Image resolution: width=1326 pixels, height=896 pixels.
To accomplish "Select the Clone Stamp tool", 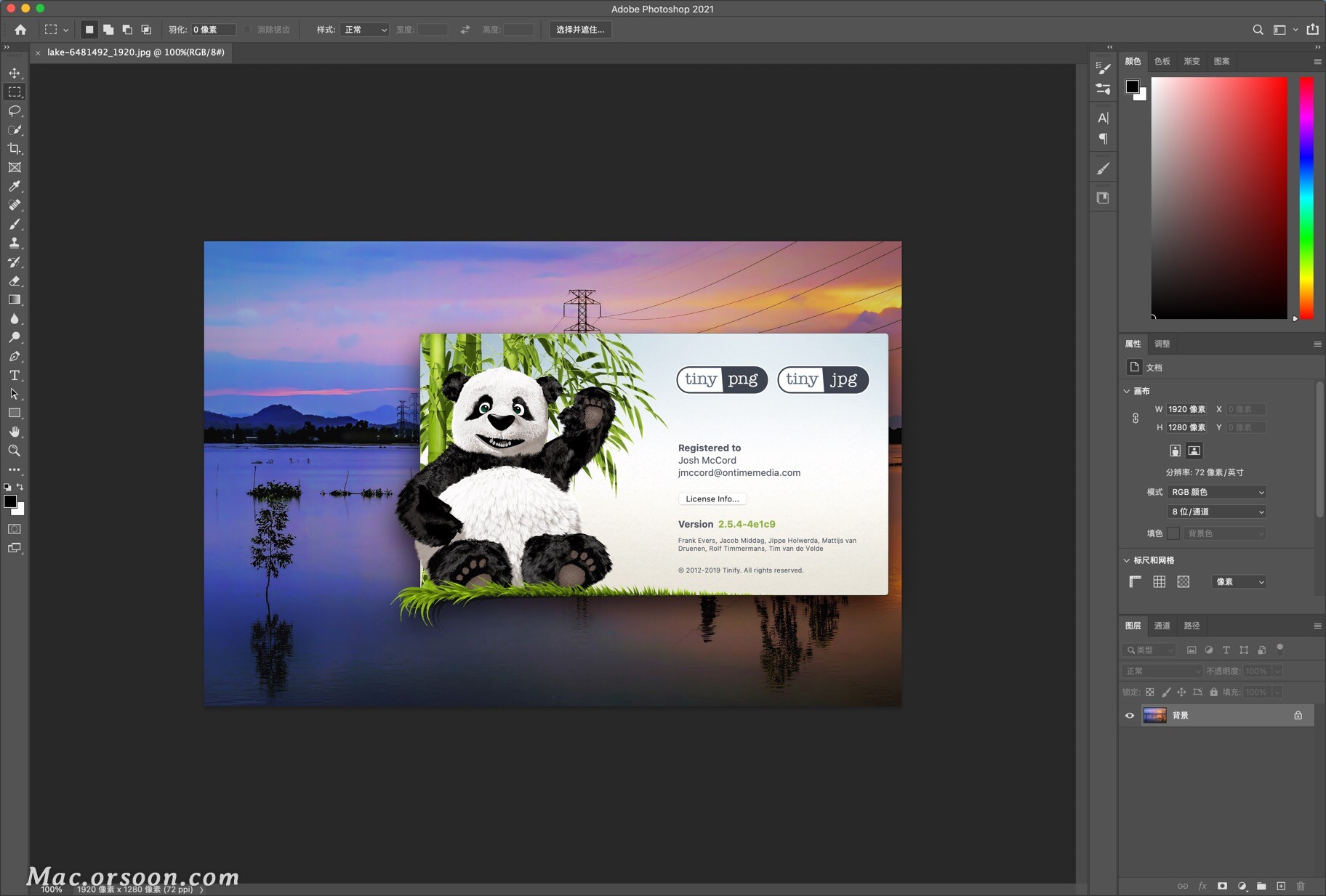I will tap(15, 243).
